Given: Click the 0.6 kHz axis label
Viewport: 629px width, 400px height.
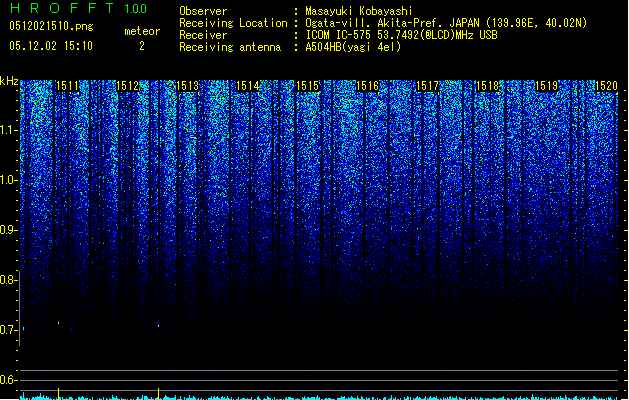Looking at the screenshot, I should pos(9,380).
